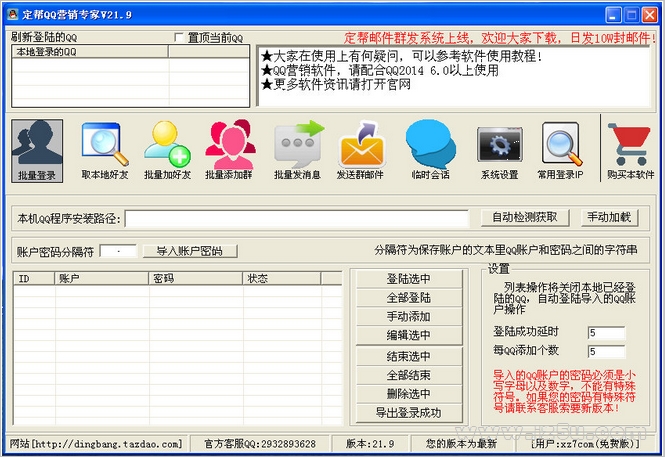This screenshot has height=457, width=665.
Task: Open the 发送群邮件 envelope icon
Action: [x=360, y=151]
